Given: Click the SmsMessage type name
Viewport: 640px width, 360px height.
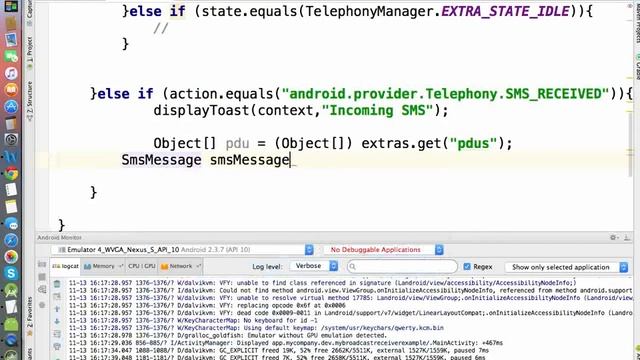Looking at the screenshot, I should [161, 160].
